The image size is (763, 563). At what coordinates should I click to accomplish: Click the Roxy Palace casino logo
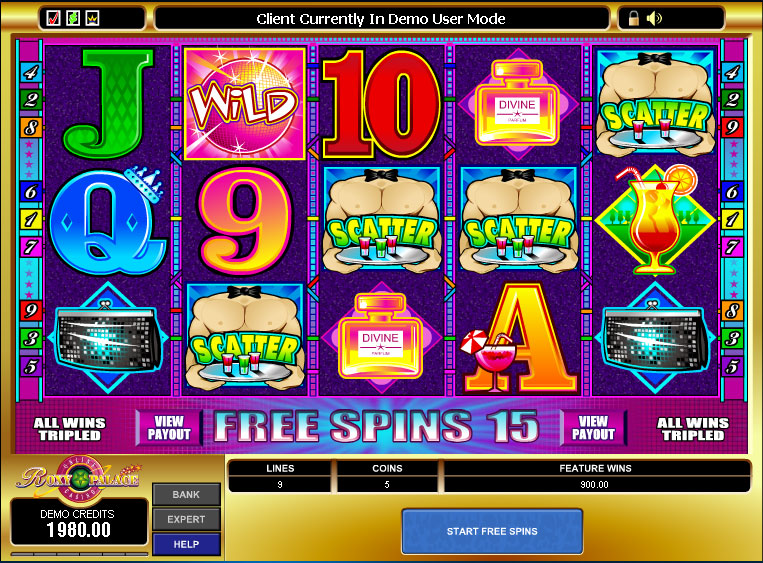79,479
